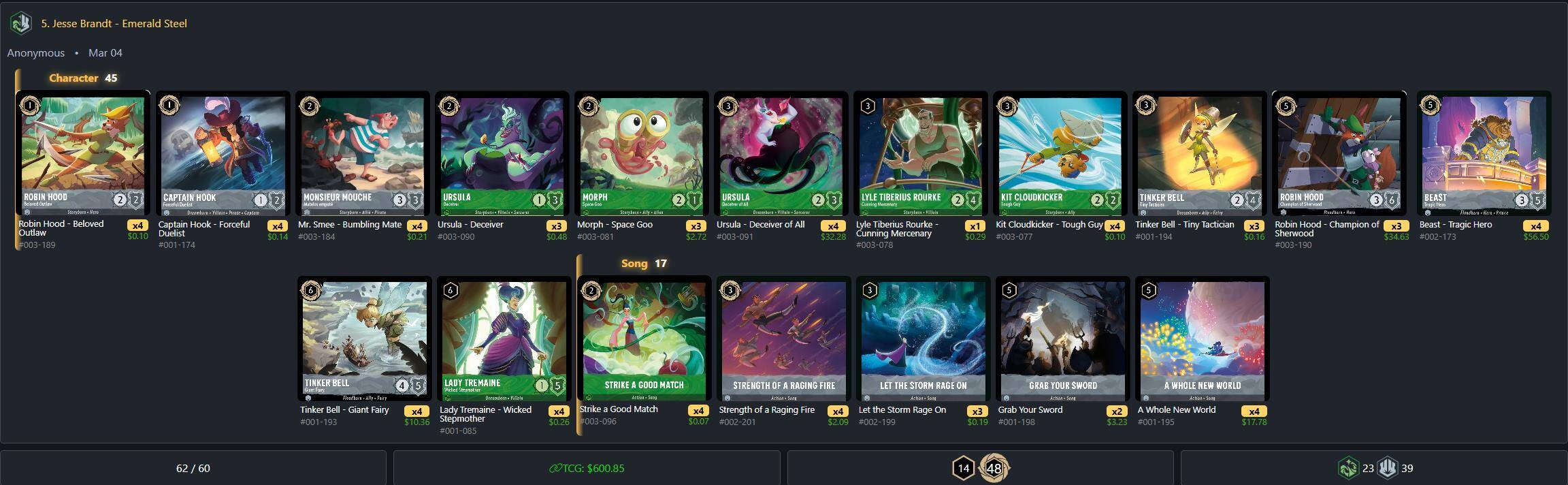Viewport: 1568px width, 485px height.
Task: Click the TCG link icon beside $600.85
Action: (555, 468)
